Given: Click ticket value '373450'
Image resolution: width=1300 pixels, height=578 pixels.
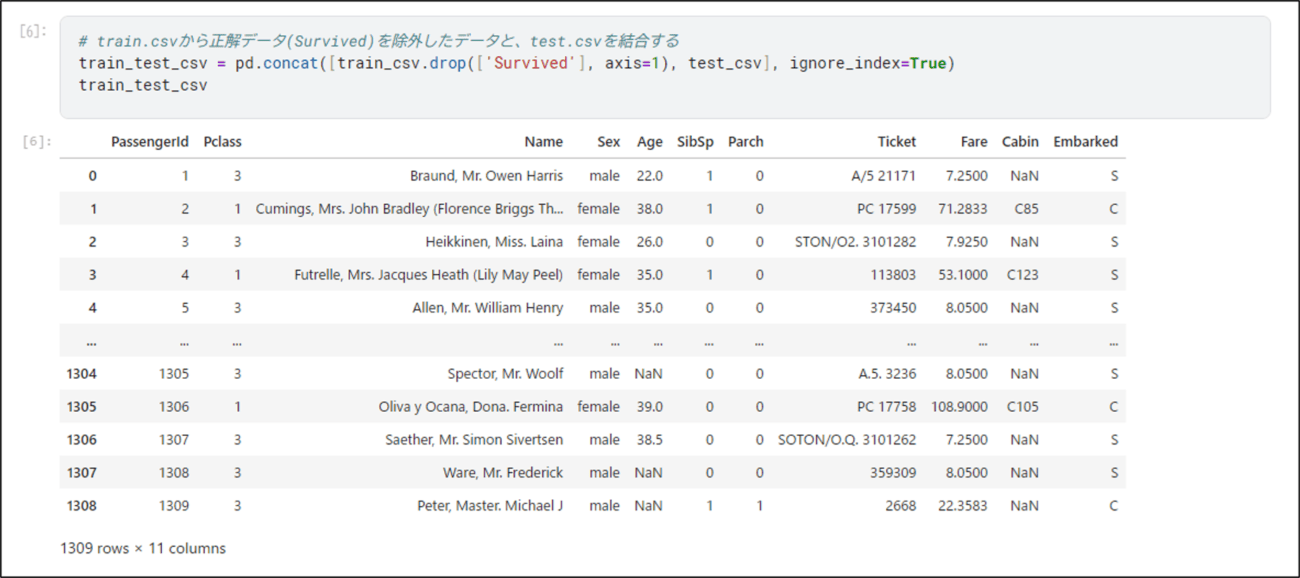Looking at the screenshot, I should tap(893, 308).
